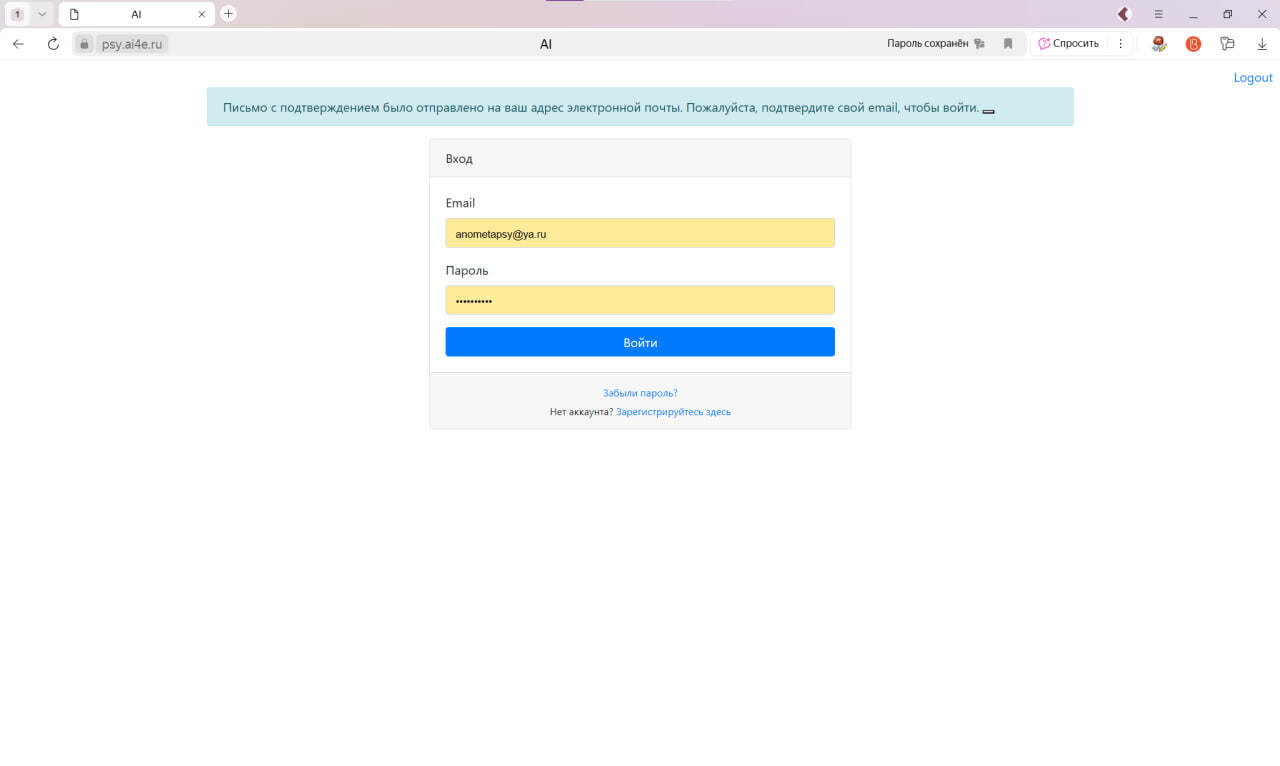Focus the Email input field
Image resolution: width=1280 pixels, height=766 pixels.
[640, 233]
